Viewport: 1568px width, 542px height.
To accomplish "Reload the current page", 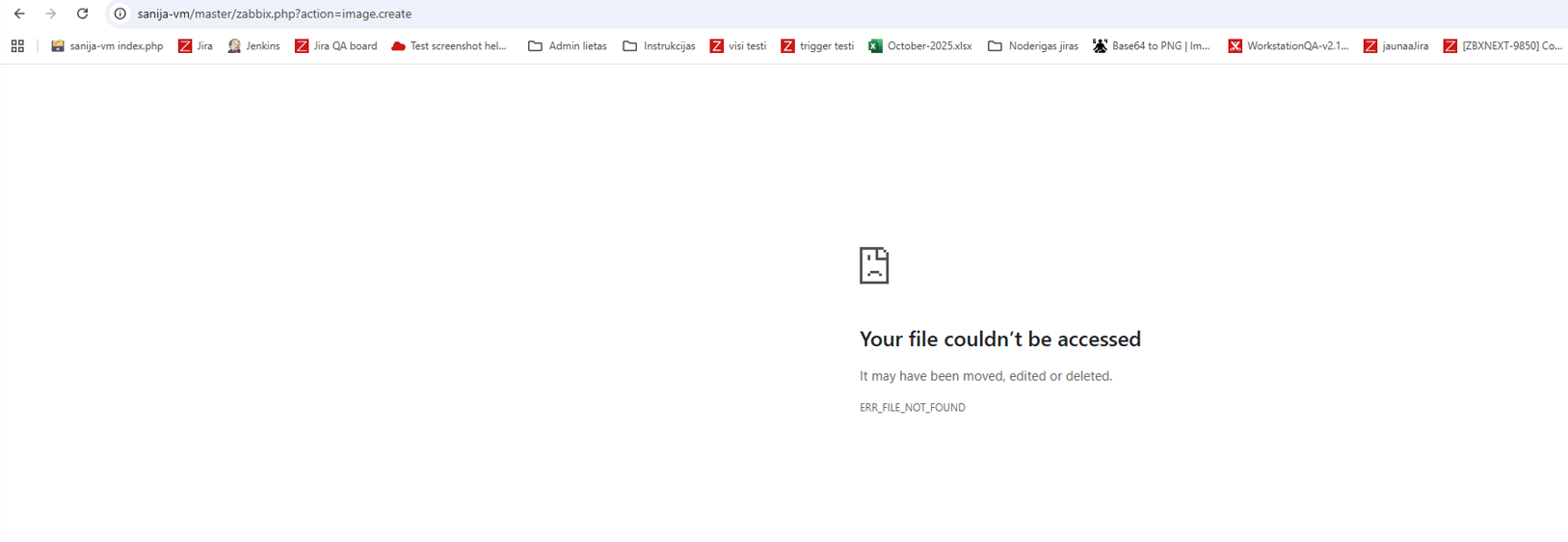I will (x=83, y=14).
